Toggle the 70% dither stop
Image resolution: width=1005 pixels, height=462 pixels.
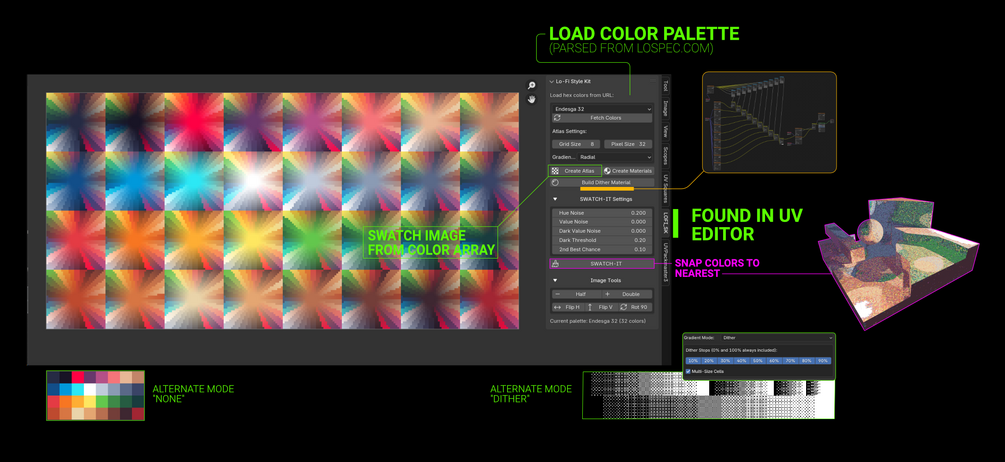pos(791,361)
